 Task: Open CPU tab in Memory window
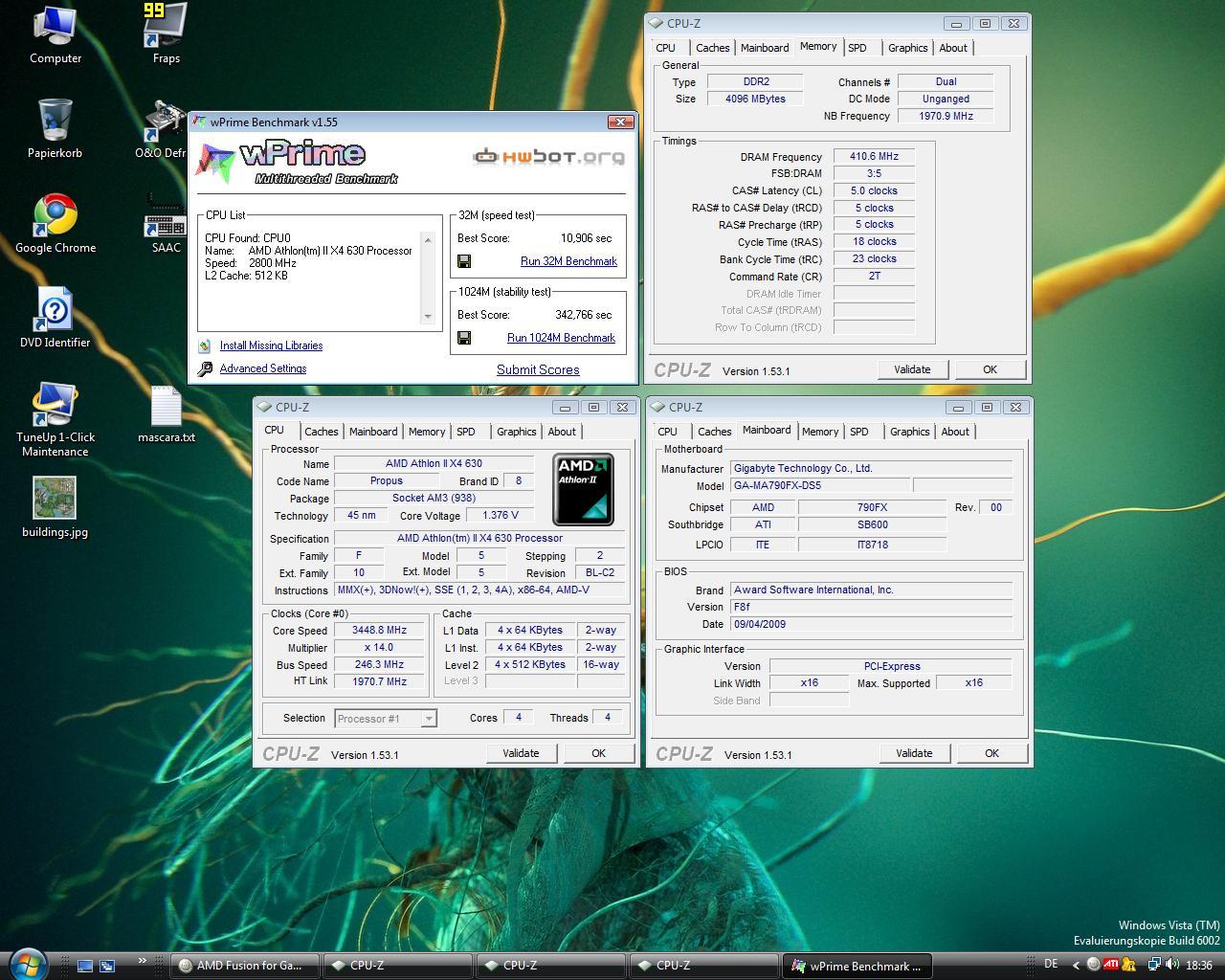(666, 48)
